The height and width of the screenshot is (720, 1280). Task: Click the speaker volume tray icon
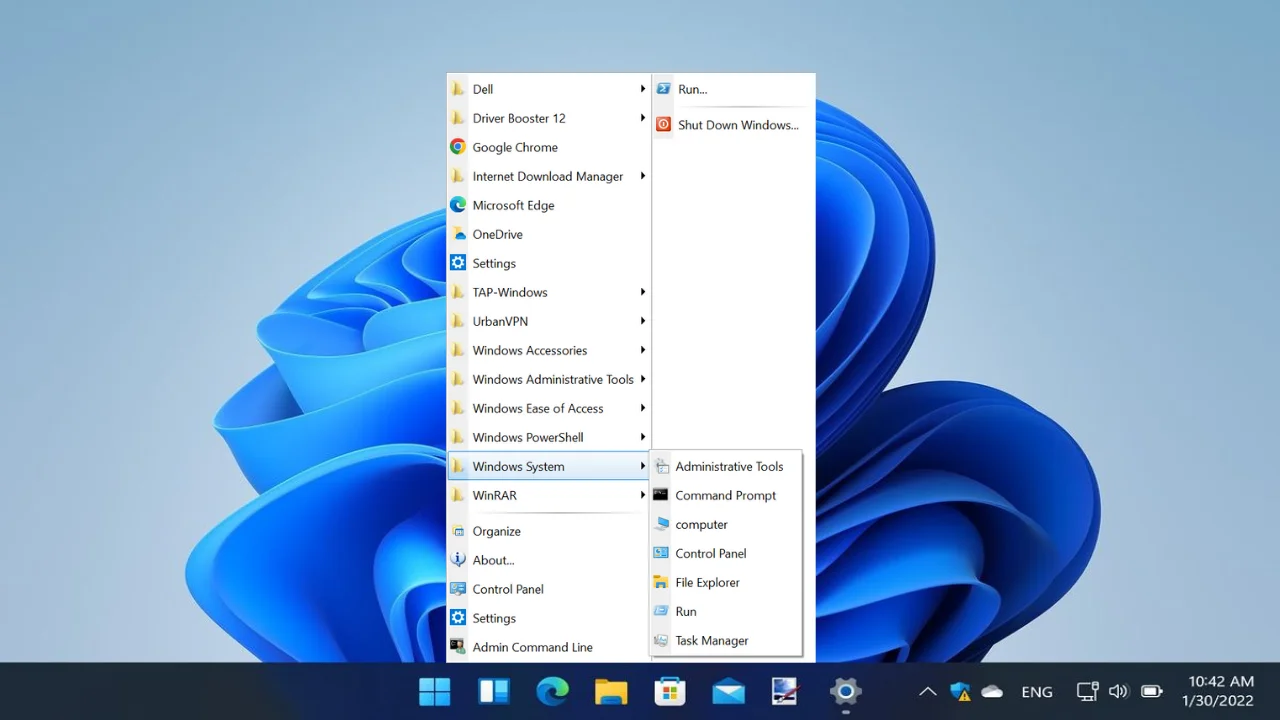[1118, 691]
